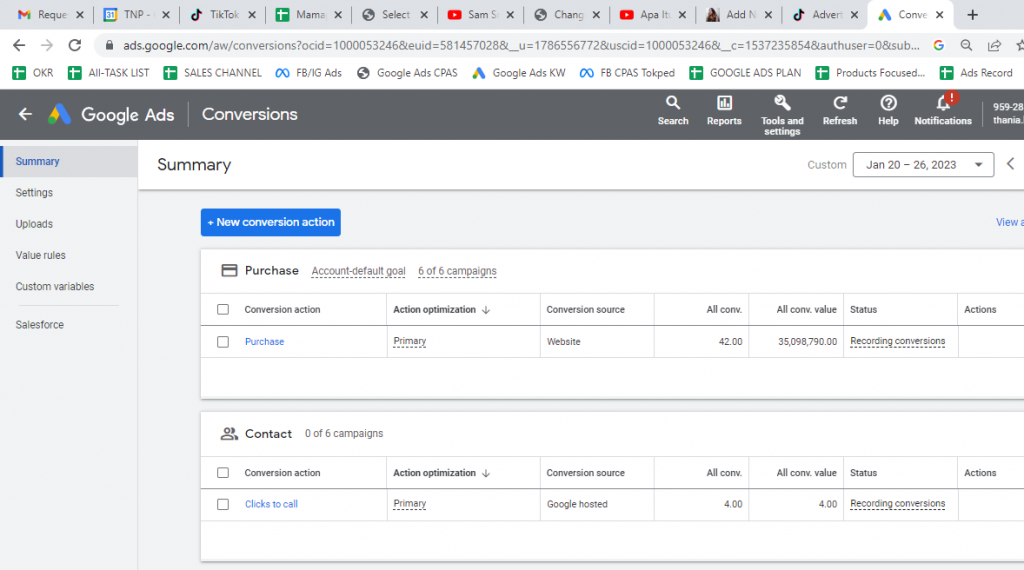The image size is (1024, 570).
Task: Open the FB/IG Ads bookmark
Action: [x=308, y=73]
